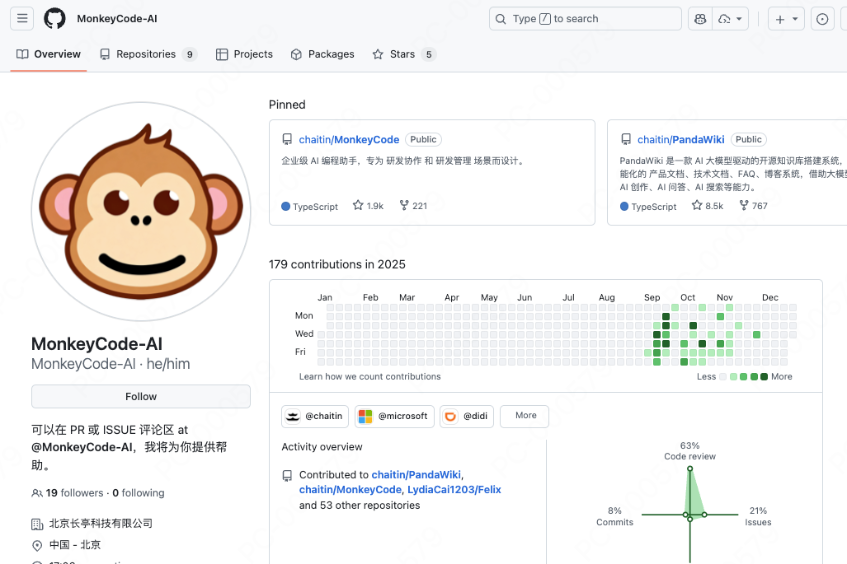Viewport: 847px width, 564px height.
Task: Click the darkest green contribution legend square
Action: (x=764, y=377)
